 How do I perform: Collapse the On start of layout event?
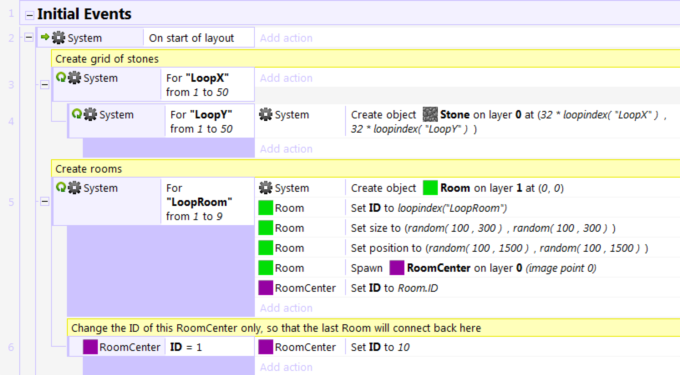click(29, 37)
